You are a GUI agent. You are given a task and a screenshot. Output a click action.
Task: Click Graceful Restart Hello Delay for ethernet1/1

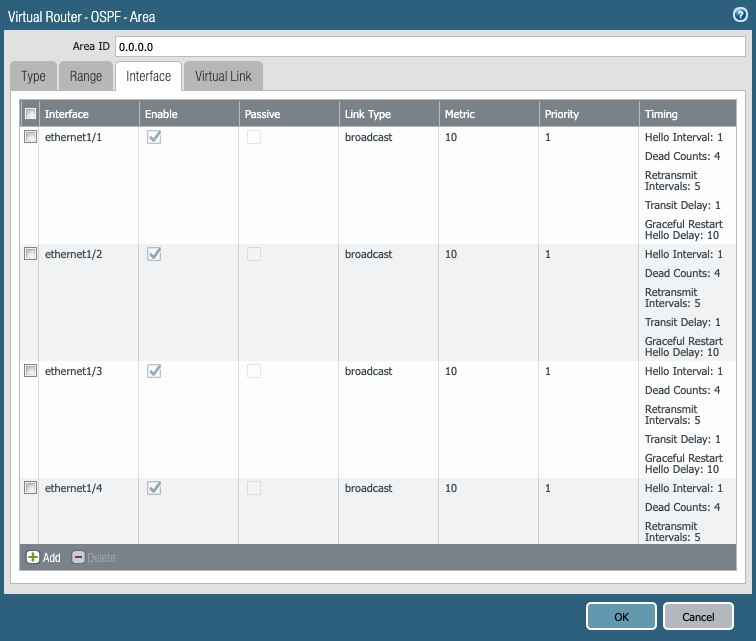pyautogui.click(x=684, y=230)
